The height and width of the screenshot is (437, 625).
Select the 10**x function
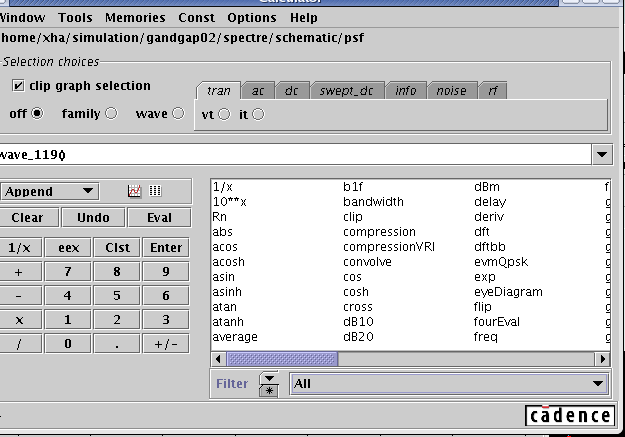[229, 202]
